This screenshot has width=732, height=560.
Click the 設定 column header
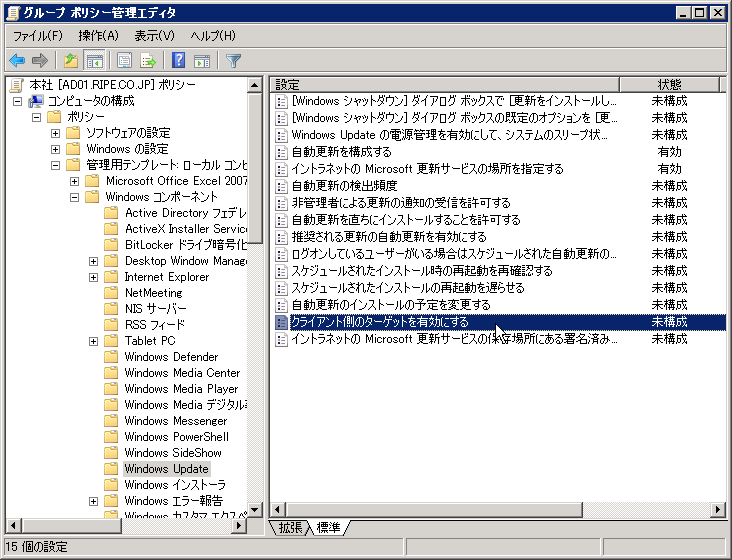(445, 84)
